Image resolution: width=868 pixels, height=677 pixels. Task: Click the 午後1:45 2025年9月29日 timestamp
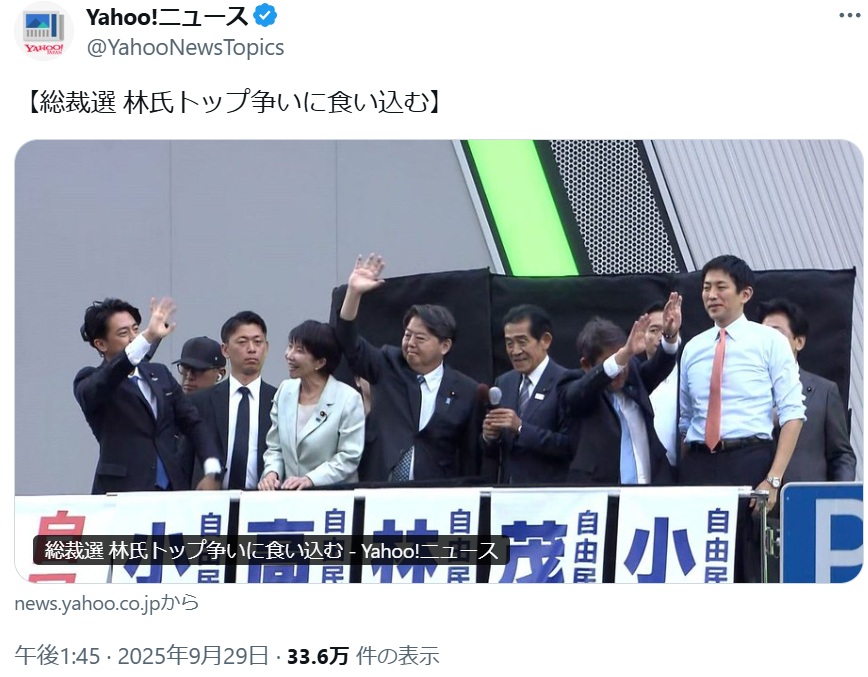pyautogui.click(x=142, y=656)
